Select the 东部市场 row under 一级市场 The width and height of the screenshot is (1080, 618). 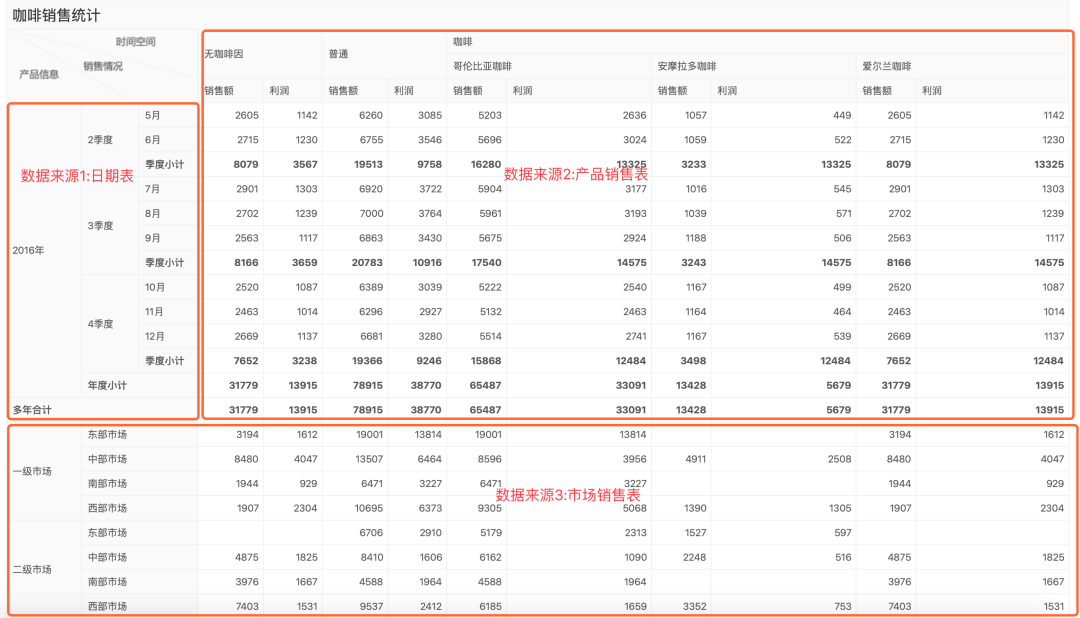[x=108, y=434]
